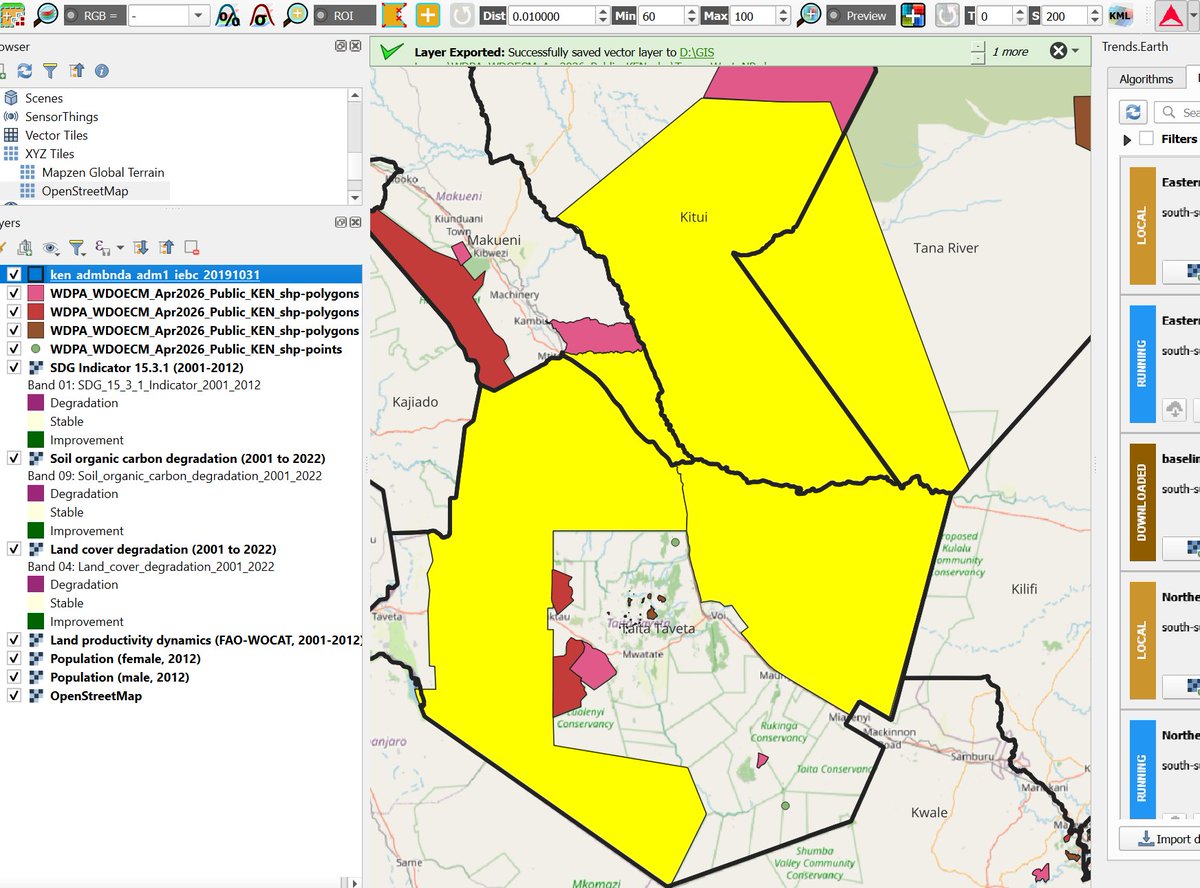This screenshot has width=1200, height=888.
Task: Click the KML export icon
Action: coord(1121,16)
